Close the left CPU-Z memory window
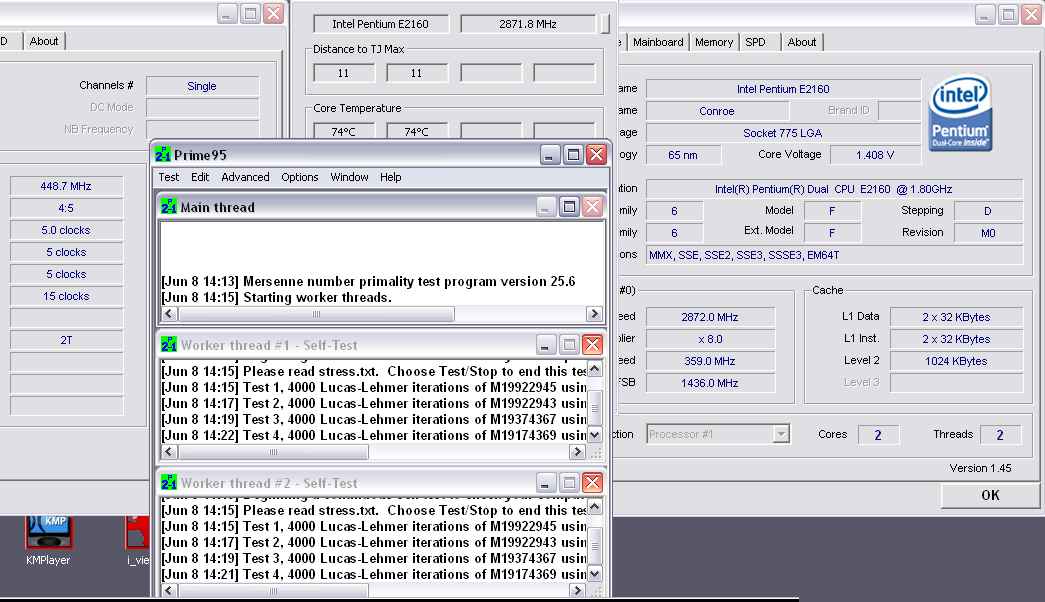The image size is (1045, 602). [x=273, y=14]
